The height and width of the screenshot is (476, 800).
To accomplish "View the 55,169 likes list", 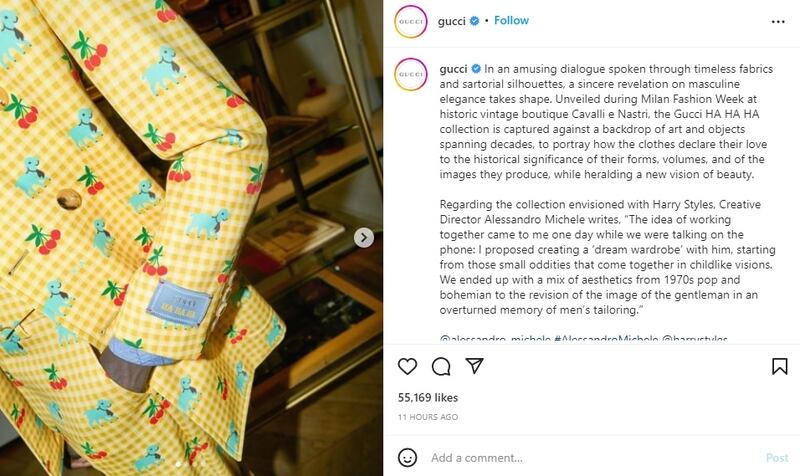I will 428,397.
